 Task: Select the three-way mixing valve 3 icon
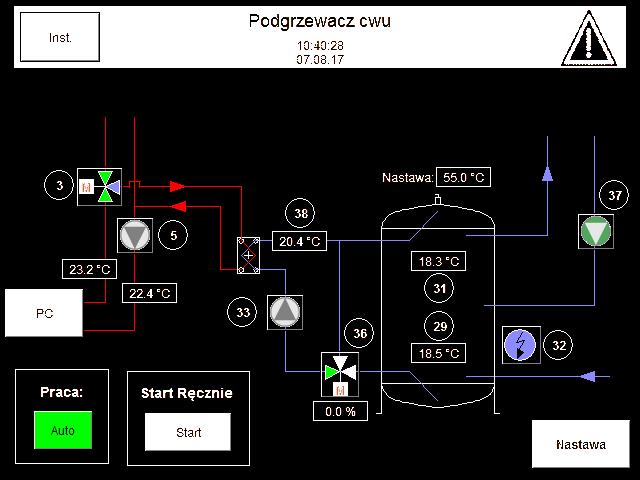coord(100,187)
